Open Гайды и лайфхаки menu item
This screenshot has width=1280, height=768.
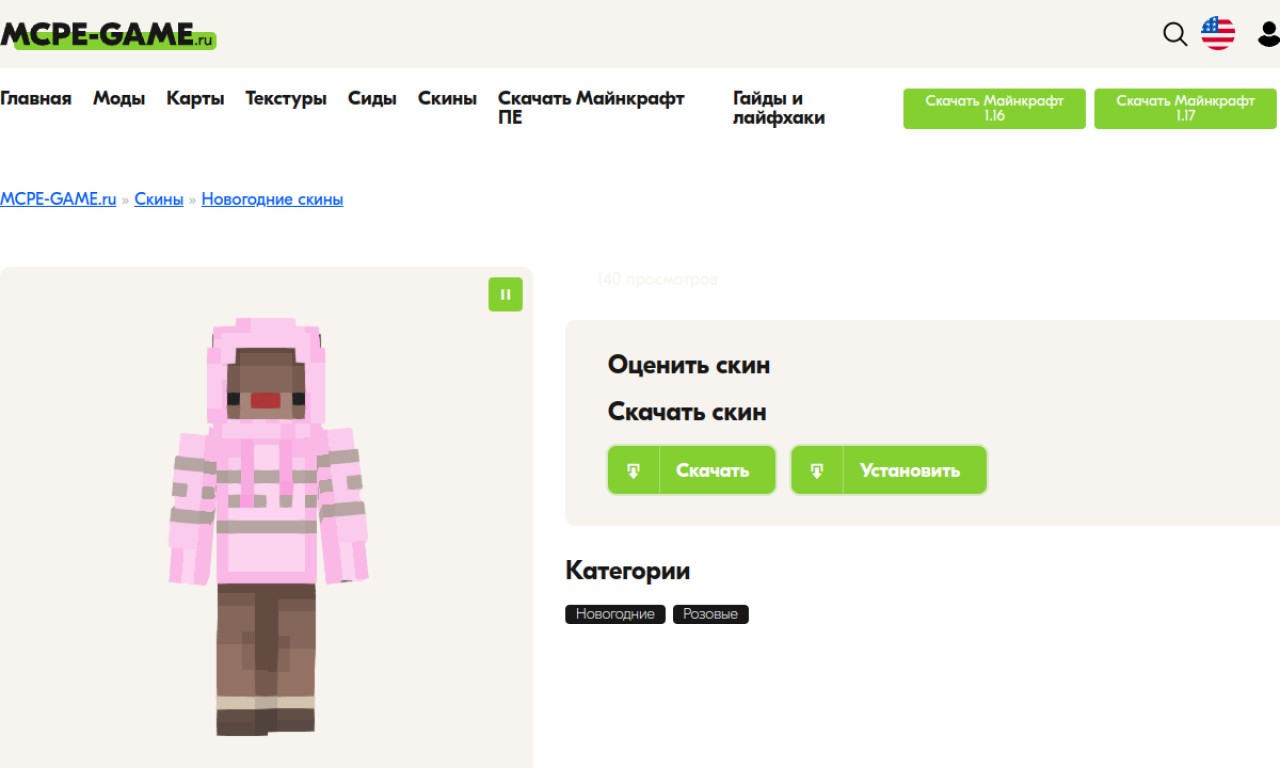779,107
